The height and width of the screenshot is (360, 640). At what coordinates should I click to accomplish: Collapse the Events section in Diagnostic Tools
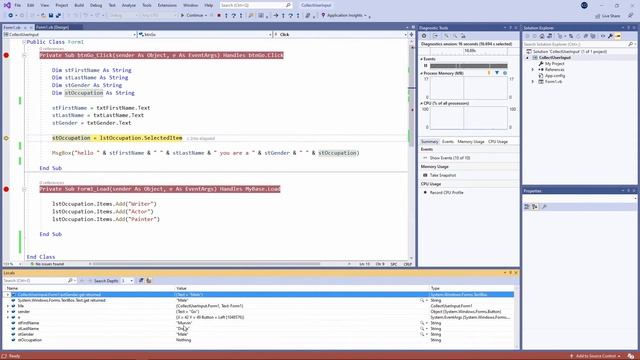[422, 59]
